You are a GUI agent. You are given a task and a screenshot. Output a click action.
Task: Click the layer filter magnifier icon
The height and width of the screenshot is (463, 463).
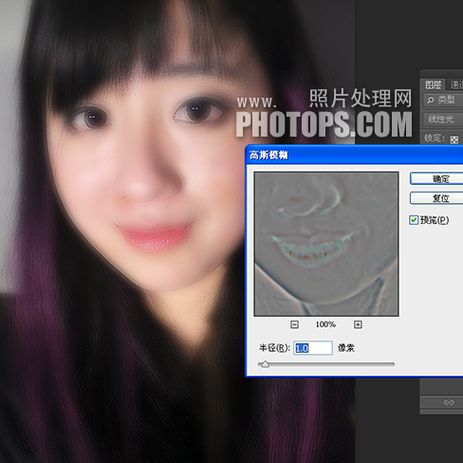point(430,100)
